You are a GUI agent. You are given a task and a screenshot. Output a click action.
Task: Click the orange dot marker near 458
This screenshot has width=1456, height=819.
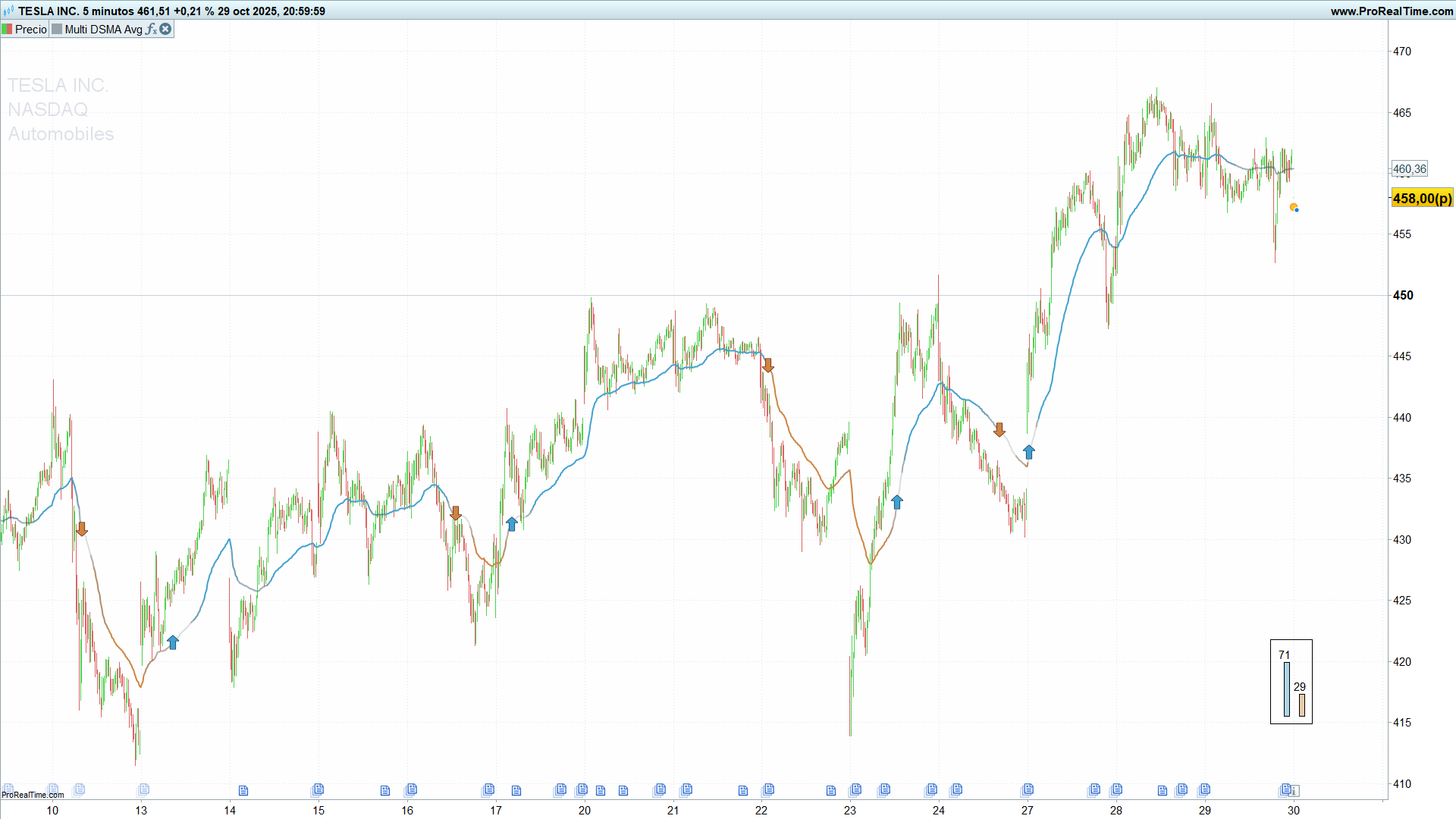coord(1293,207)
